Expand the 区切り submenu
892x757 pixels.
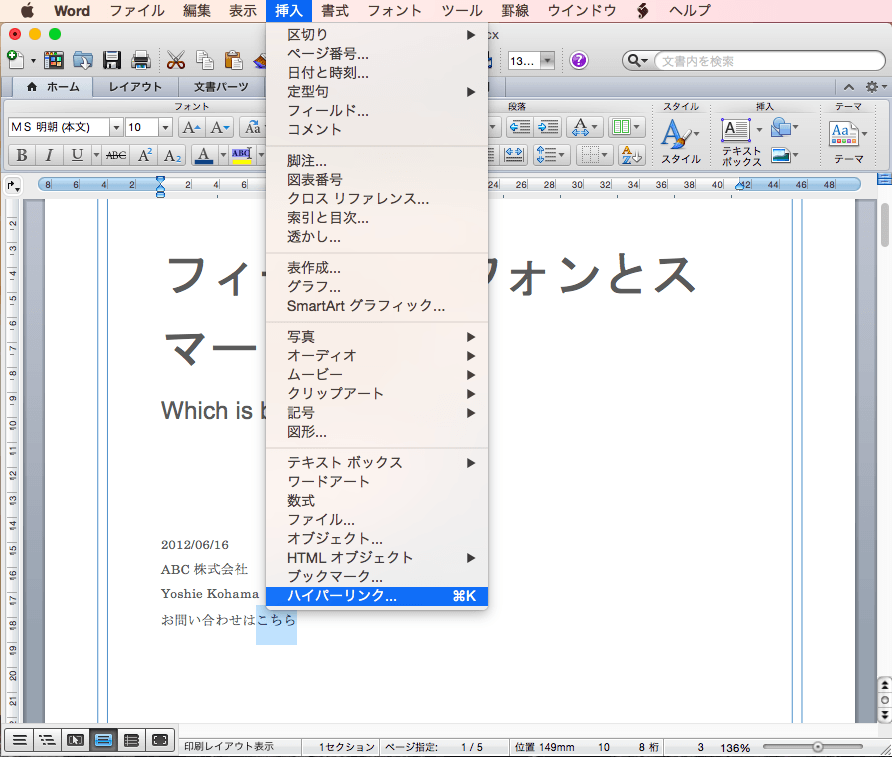pos(377,35)
